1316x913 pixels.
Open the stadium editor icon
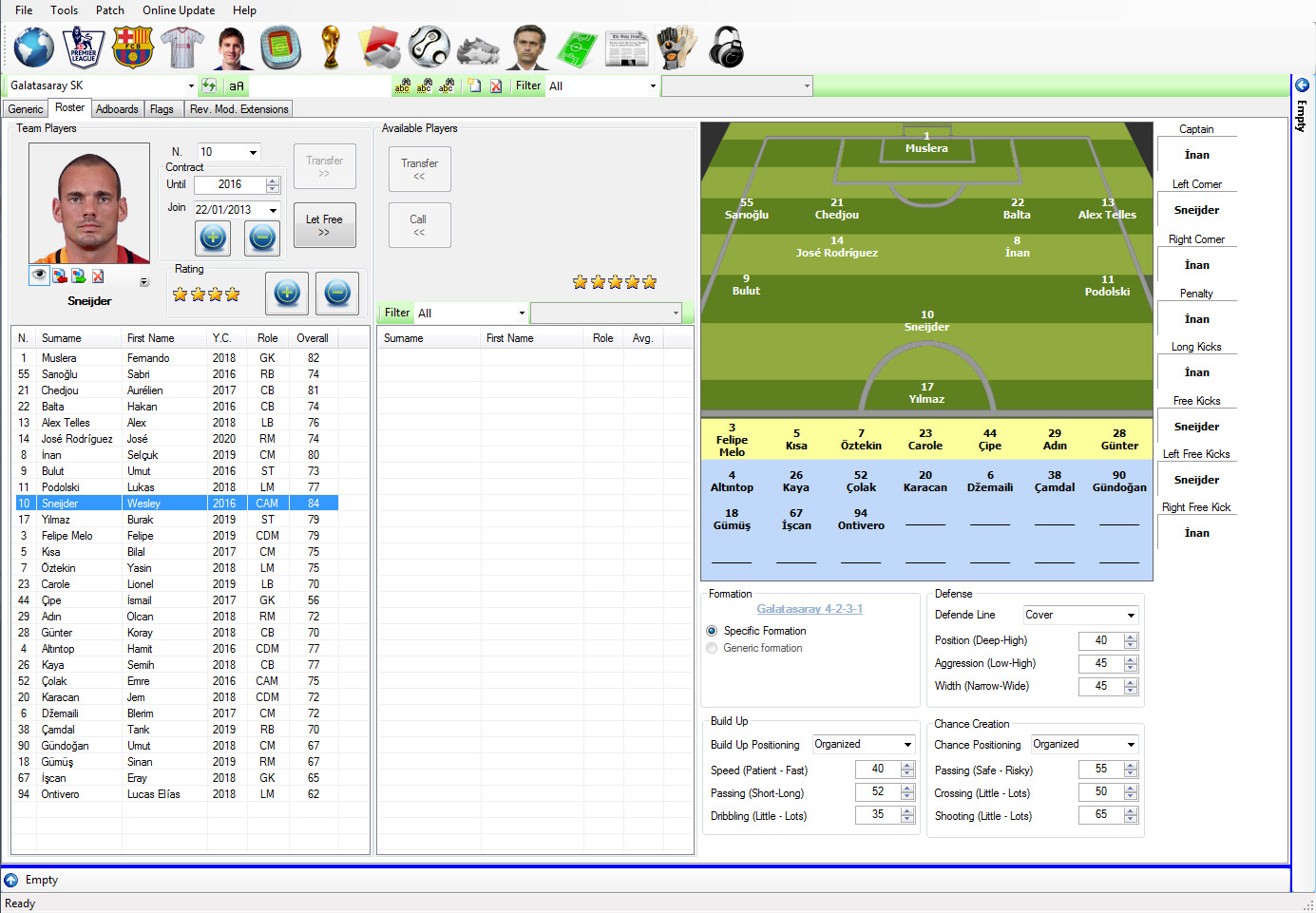pyautogui.click(x=280, y=48)
